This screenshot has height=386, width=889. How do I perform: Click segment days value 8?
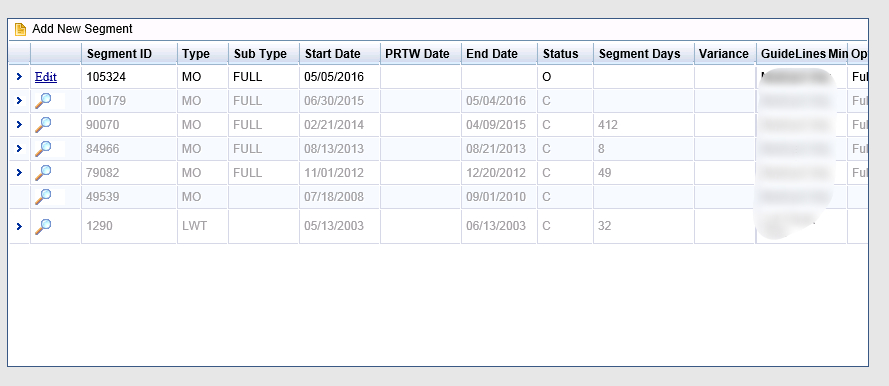pyautogui.click(x=602, y=149)
